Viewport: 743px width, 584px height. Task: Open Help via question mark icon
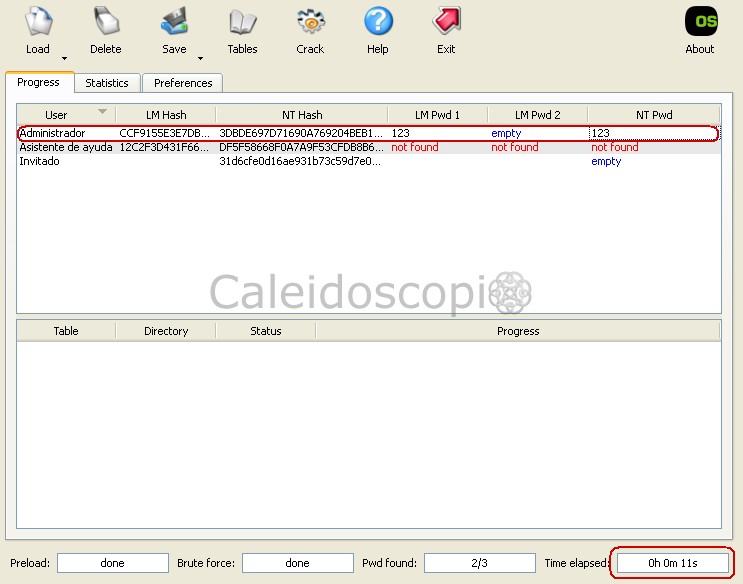pos(378,22)
